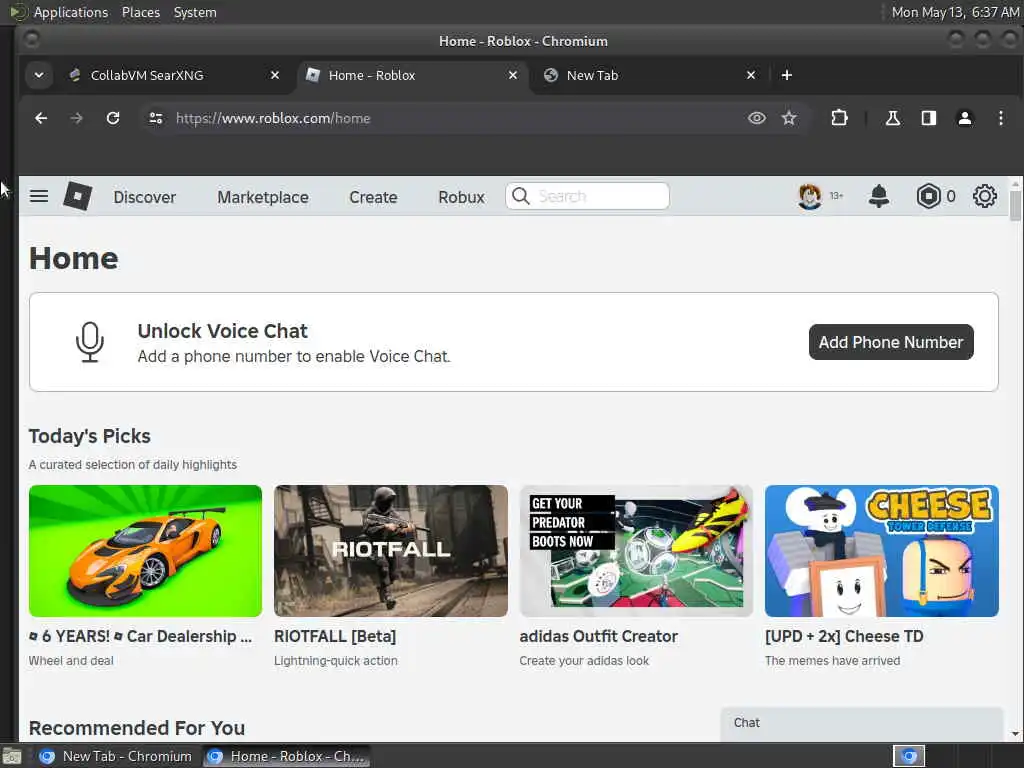1024x768 pixels.
Task: Open the Car Dealership game thumbnail
Action: 145,551
